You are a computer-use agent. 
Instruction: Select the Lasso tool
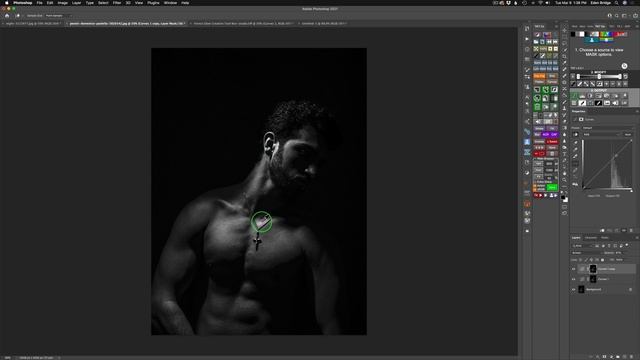click(564, 43)
